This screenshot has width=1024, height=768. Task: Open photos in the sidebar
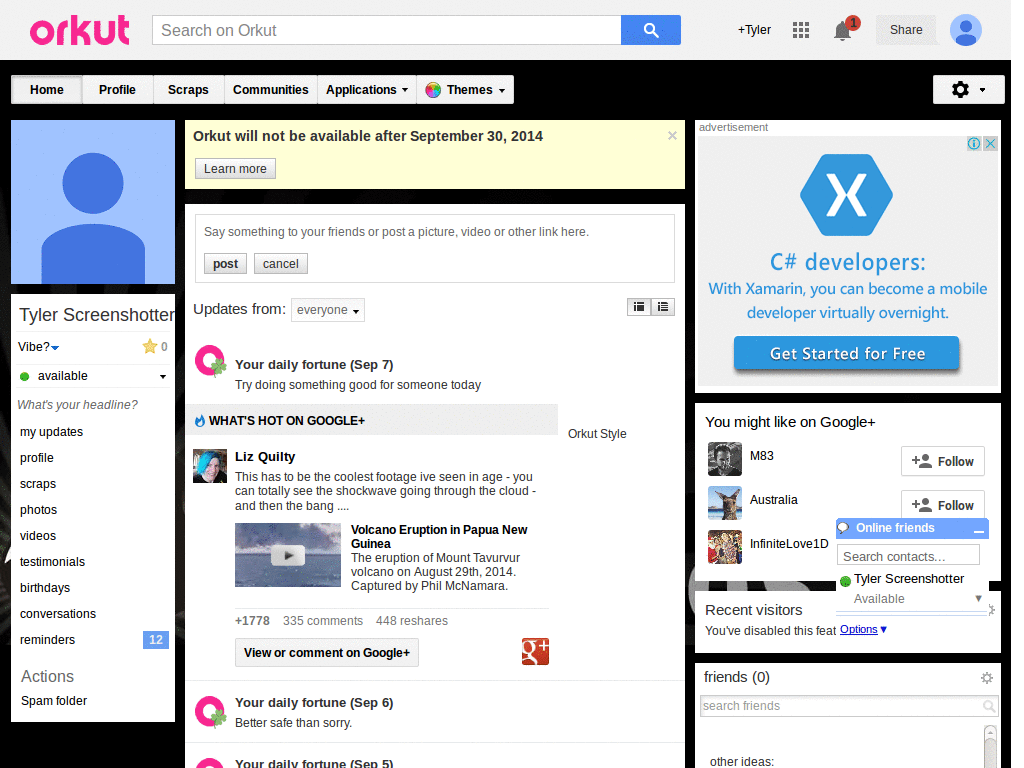tap(39, 510)
